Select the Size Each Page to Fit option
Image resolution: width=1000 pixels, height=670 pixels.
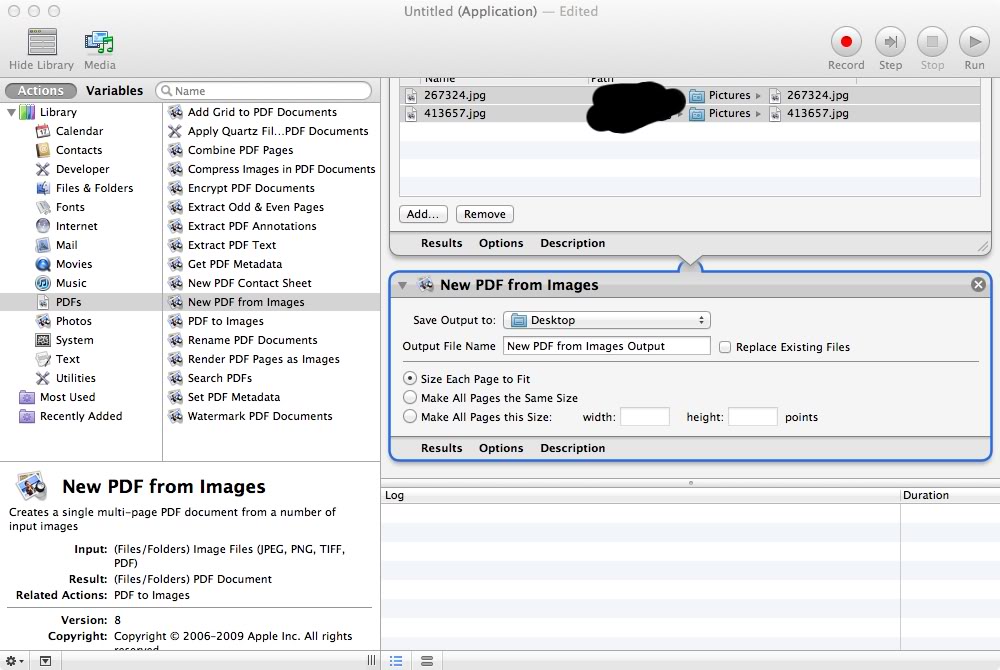[x=410, y=379]
